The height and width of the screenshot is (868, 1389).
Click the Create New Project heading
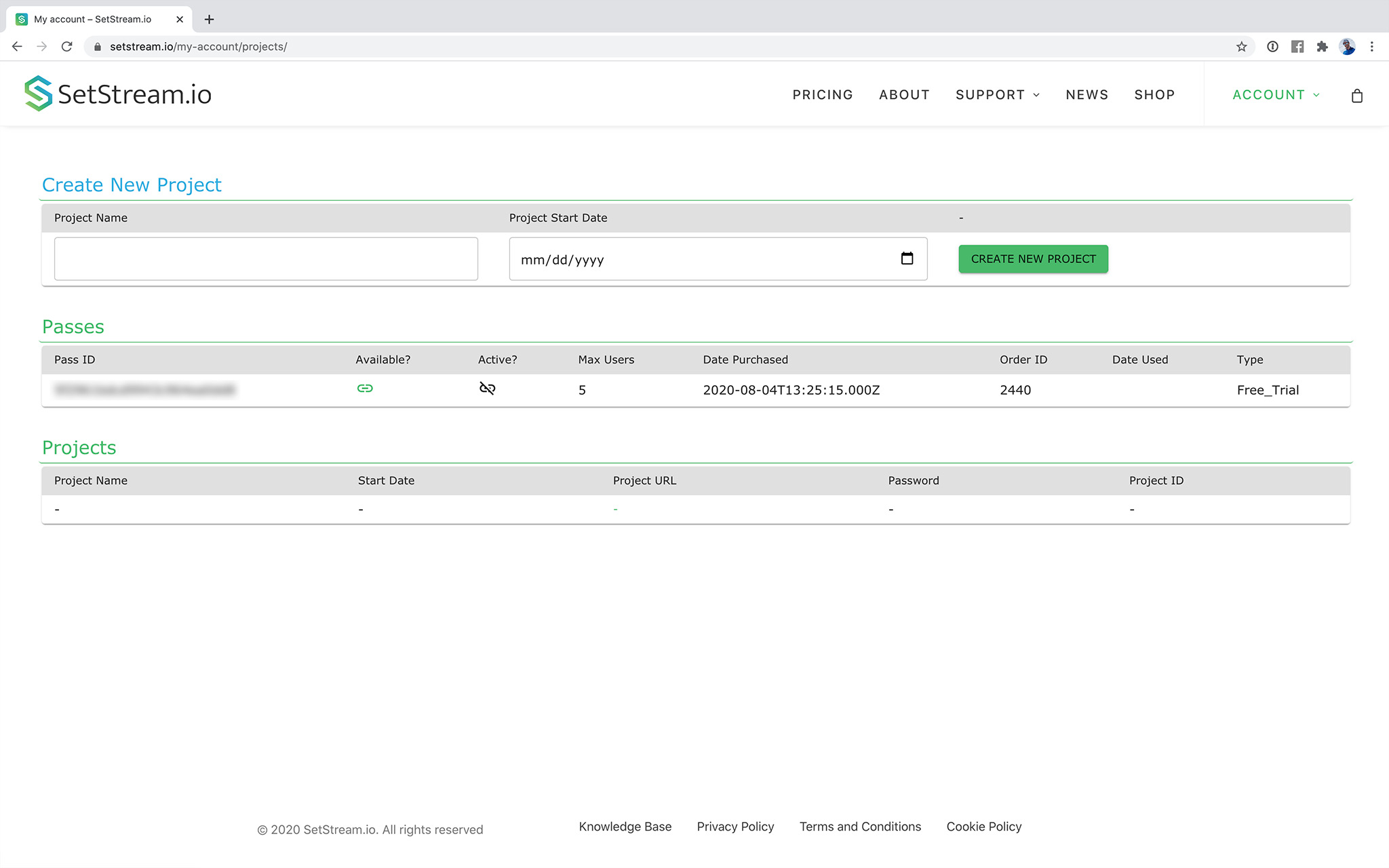click(132, 185)
